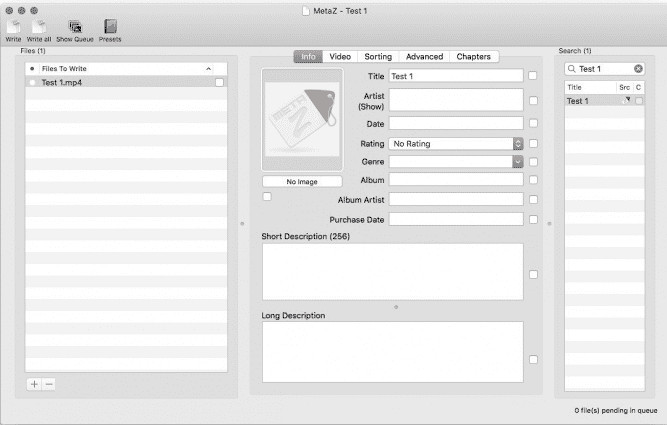Click in the Album input field

coord(456,180)
